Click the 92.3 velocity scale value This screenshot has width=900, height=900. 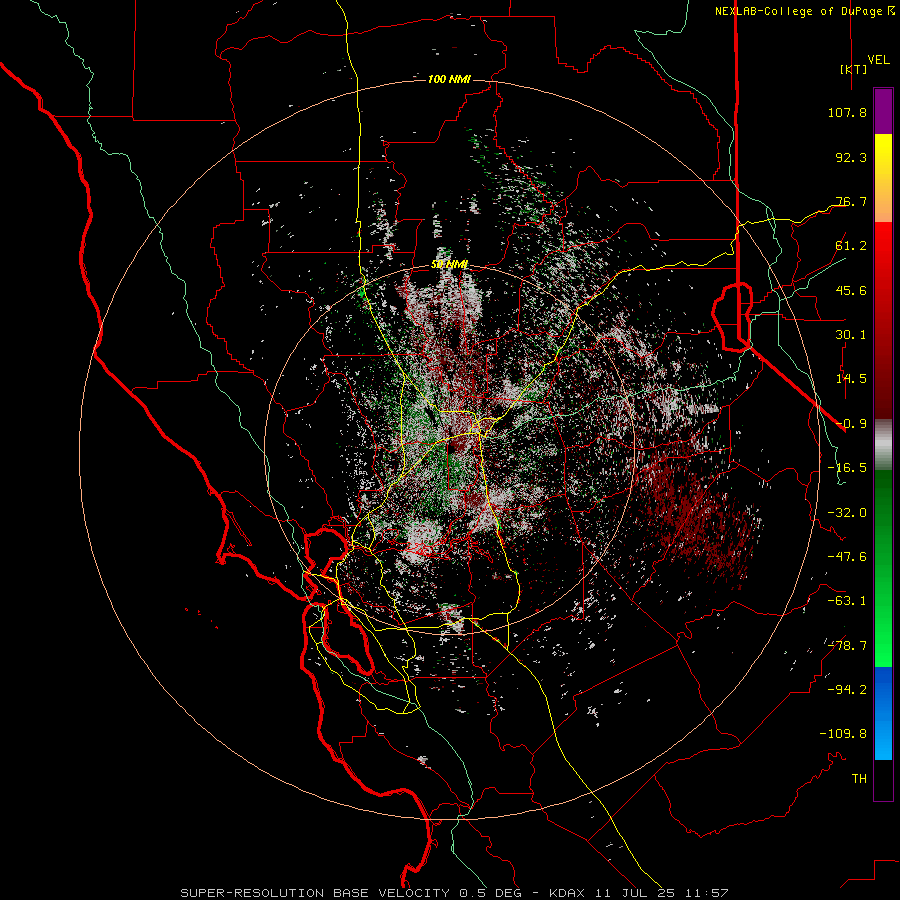[x=851, y=157]
